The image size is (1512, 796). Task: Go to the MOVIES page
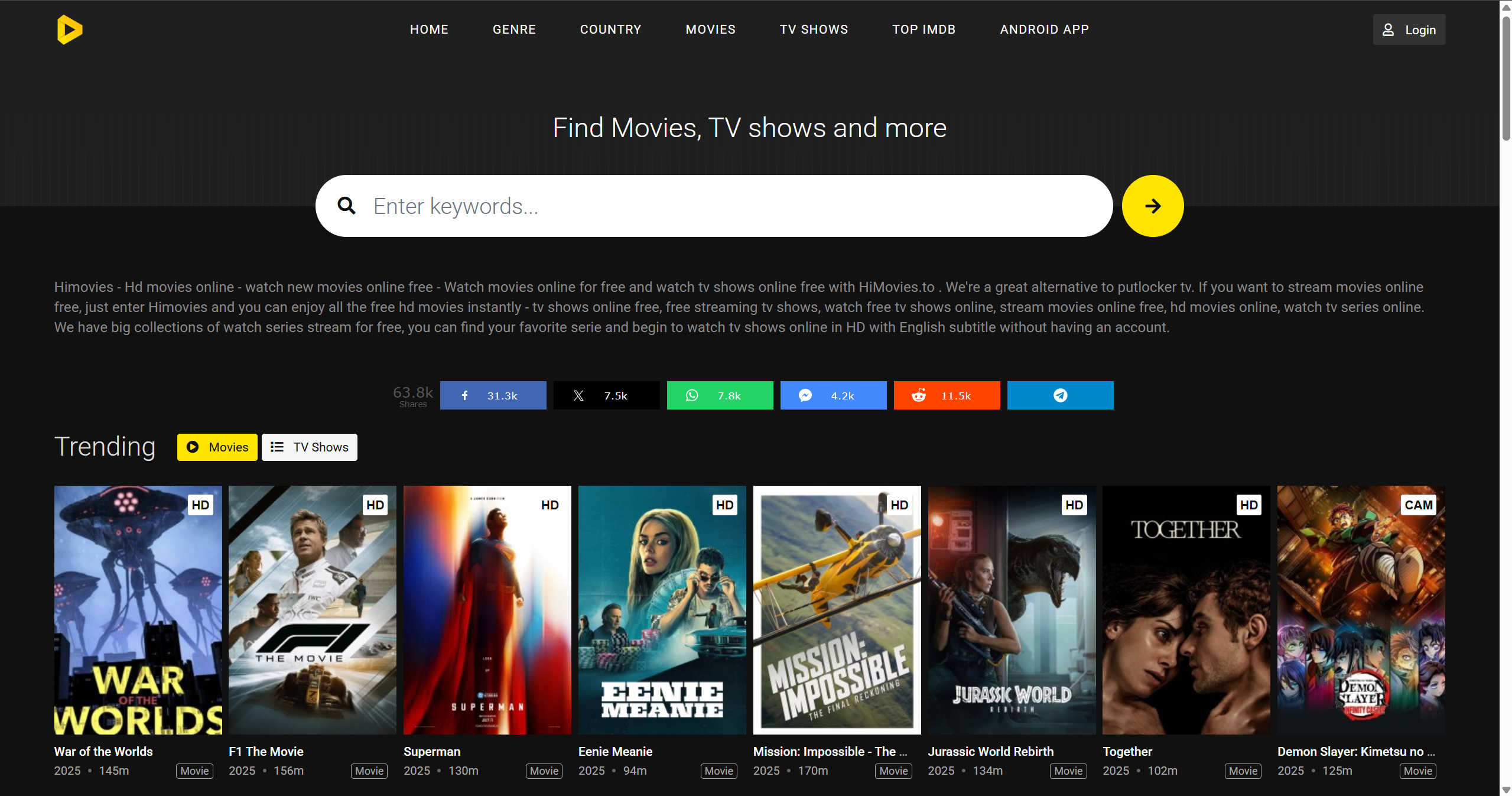tap(710, 30)
